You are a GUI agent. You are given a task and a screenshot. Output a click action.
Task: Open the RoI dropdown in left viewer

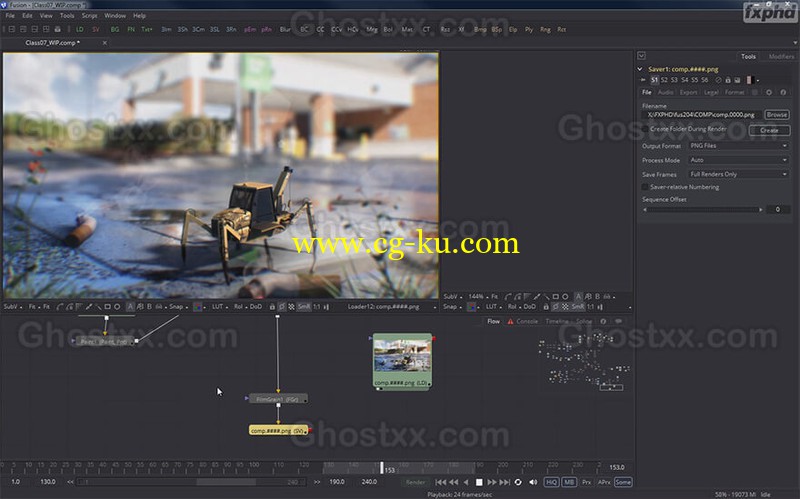click(239, 307)
